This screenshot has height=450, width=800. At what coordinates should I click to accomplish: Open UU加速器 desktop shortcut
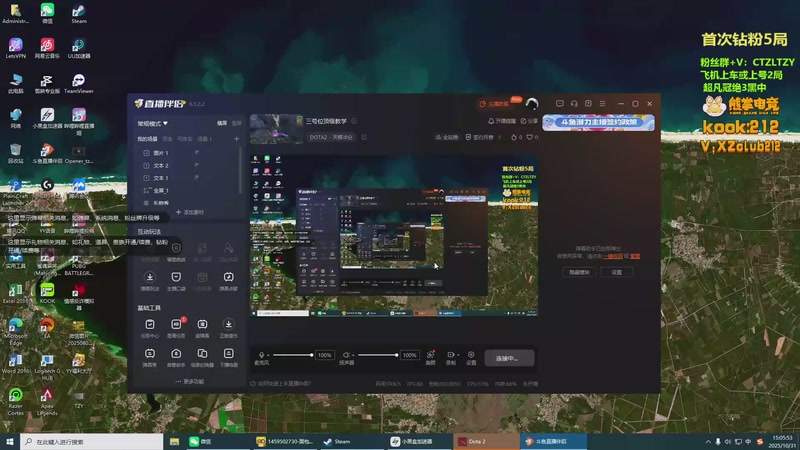click(x=79, y=48)
